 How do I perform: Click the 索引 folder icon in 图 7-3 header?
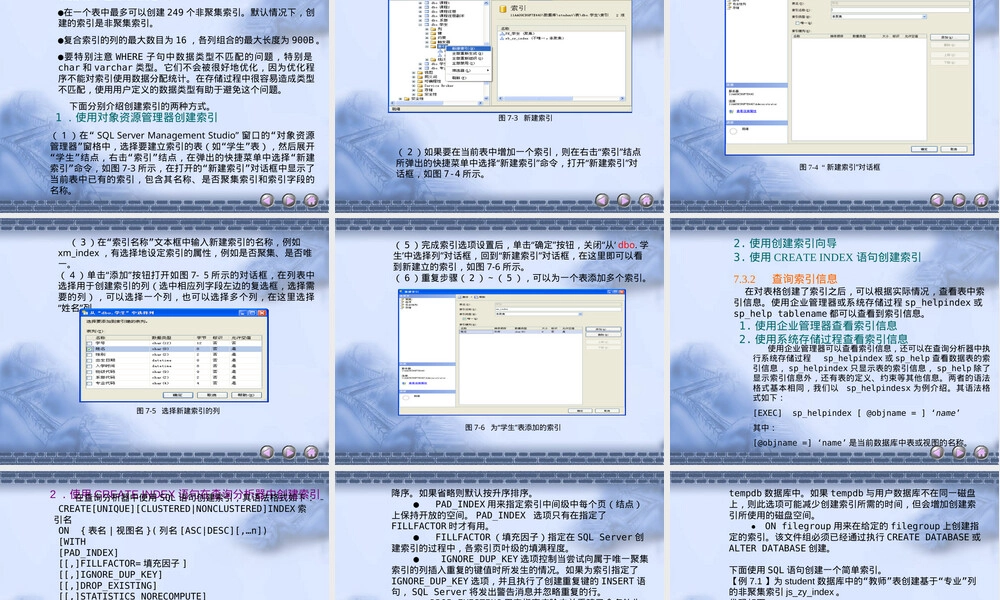click(x=503, y=9)
